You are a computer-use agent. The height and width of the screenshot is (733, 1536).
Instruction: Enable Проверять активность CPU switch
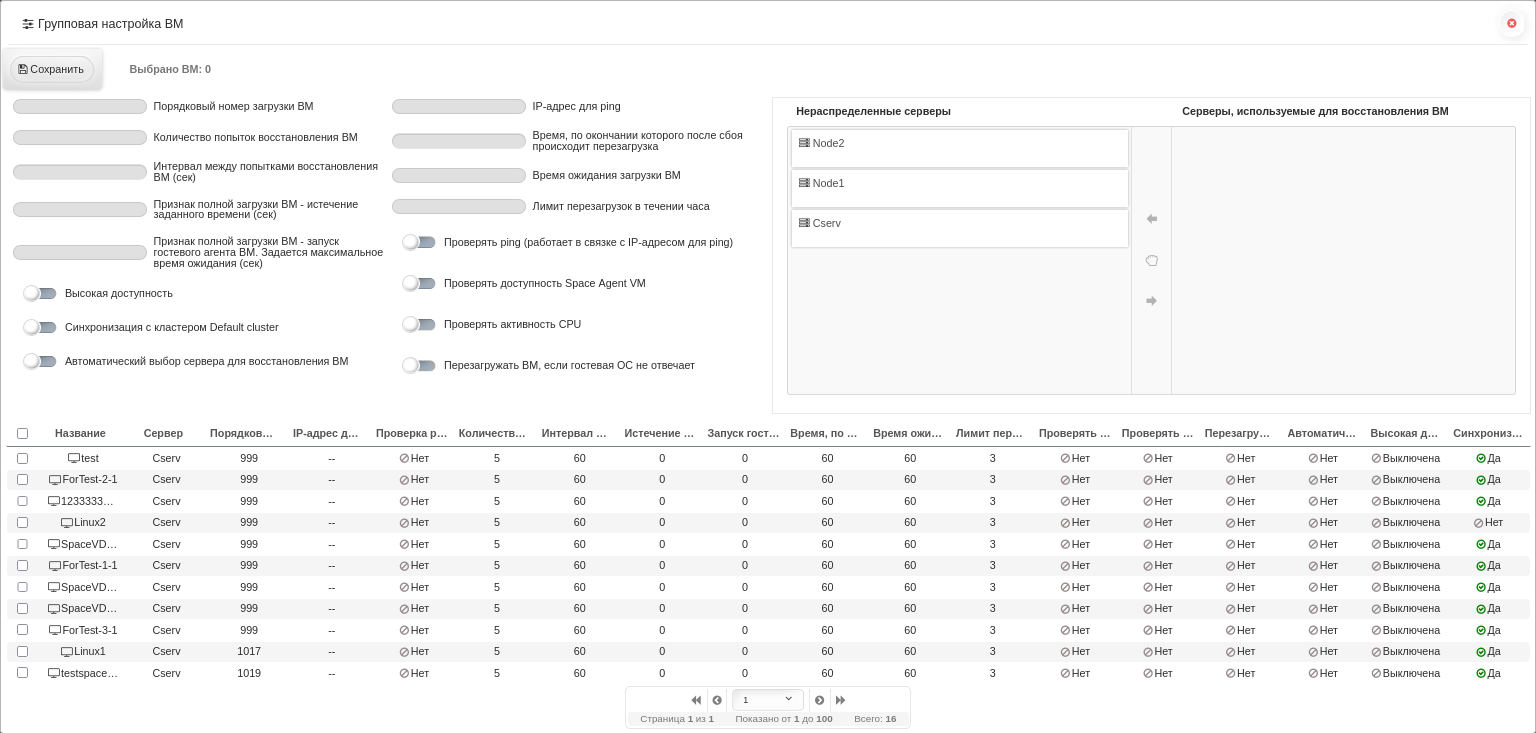tap(419, 324)
